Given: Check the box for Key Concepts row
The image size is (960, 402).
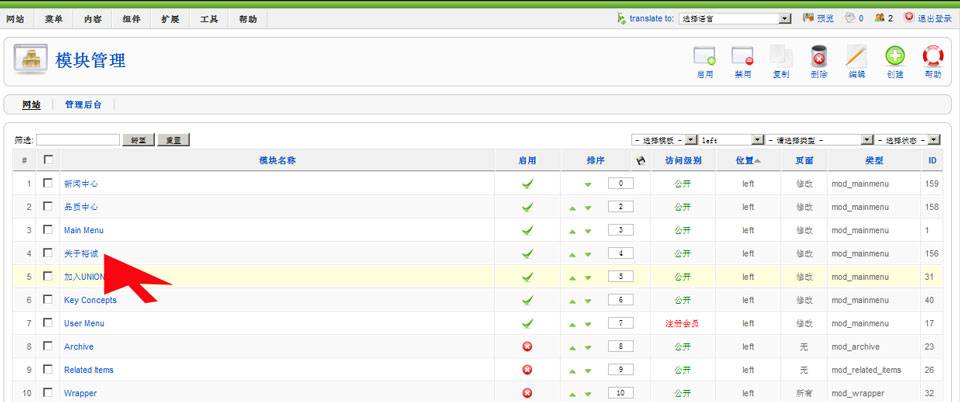Looking at the screenshot, I should tap(48, 299).
